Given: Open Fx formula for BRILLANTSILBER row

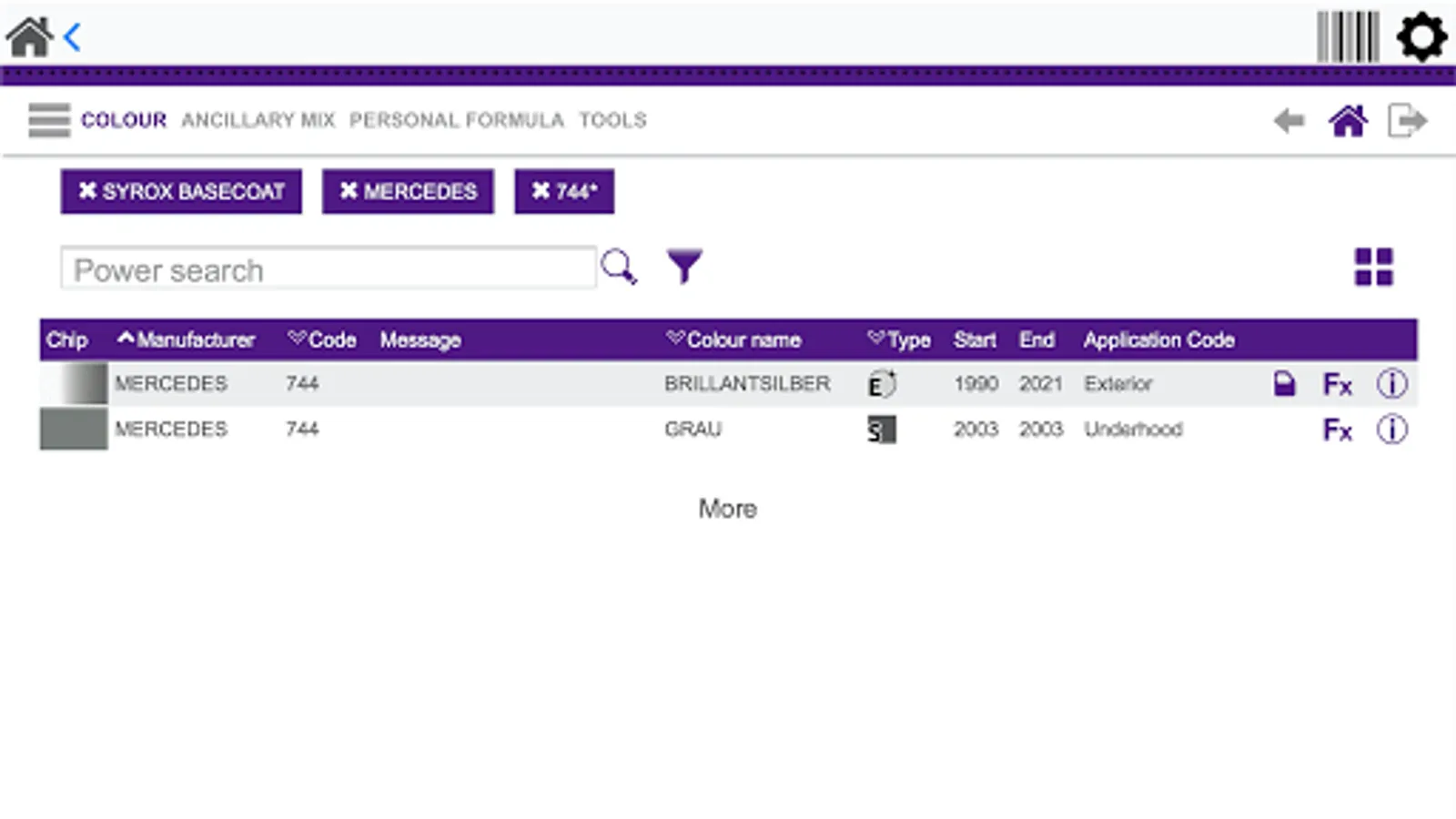Looking at the screenshot, I should coord(1338,385).
